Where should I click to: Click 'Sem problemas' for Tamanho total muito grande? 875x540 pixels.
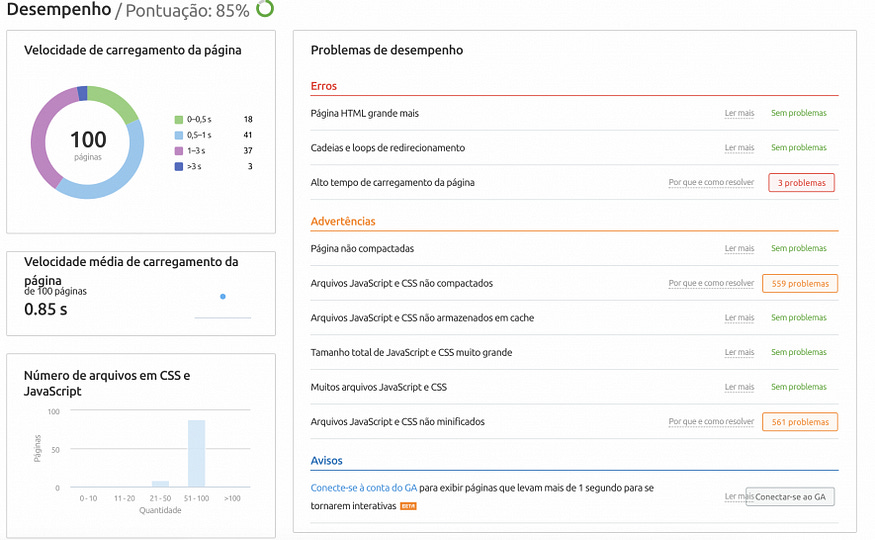[799, 353]
